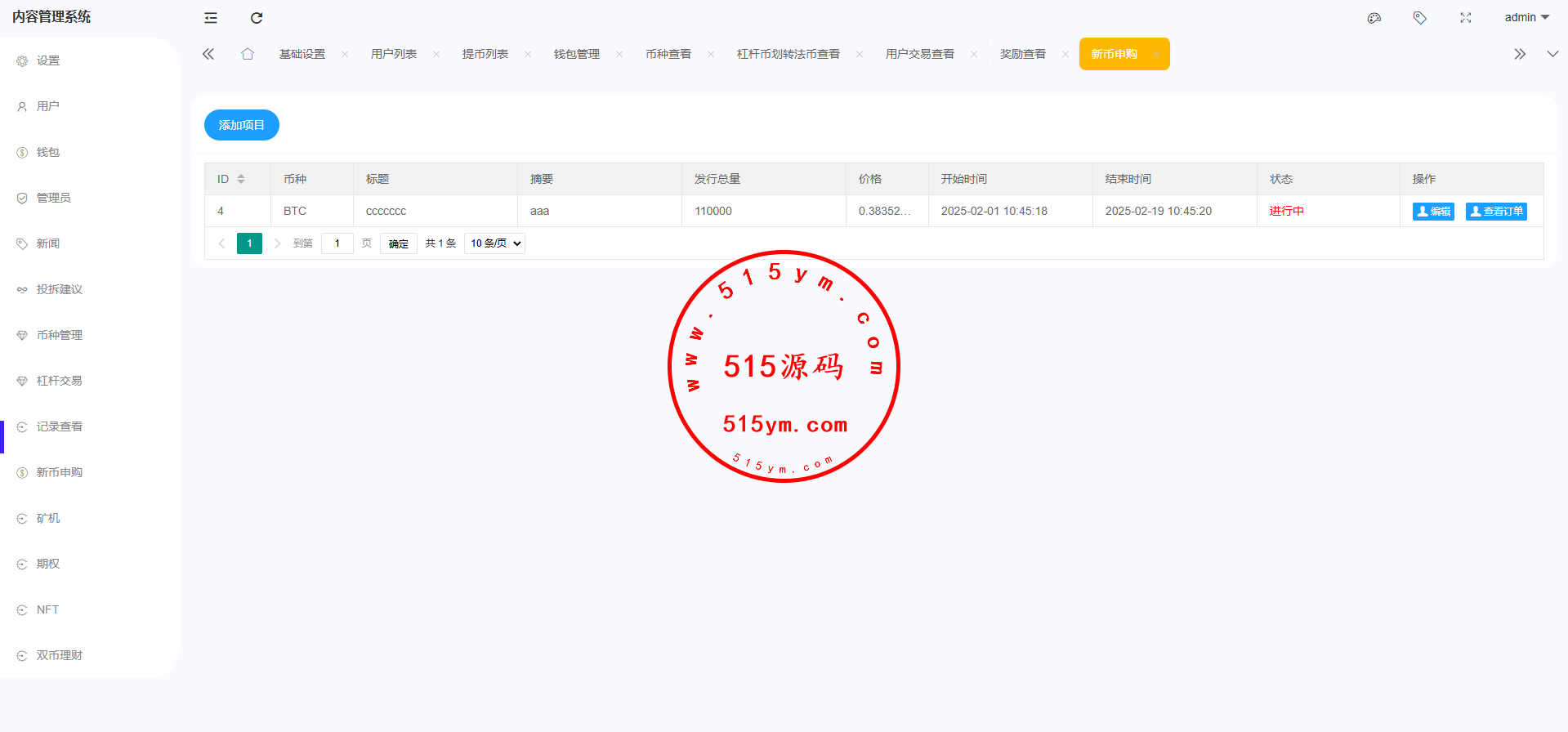Click 编辑 button for BTC row

click(x=1433, y=212)
